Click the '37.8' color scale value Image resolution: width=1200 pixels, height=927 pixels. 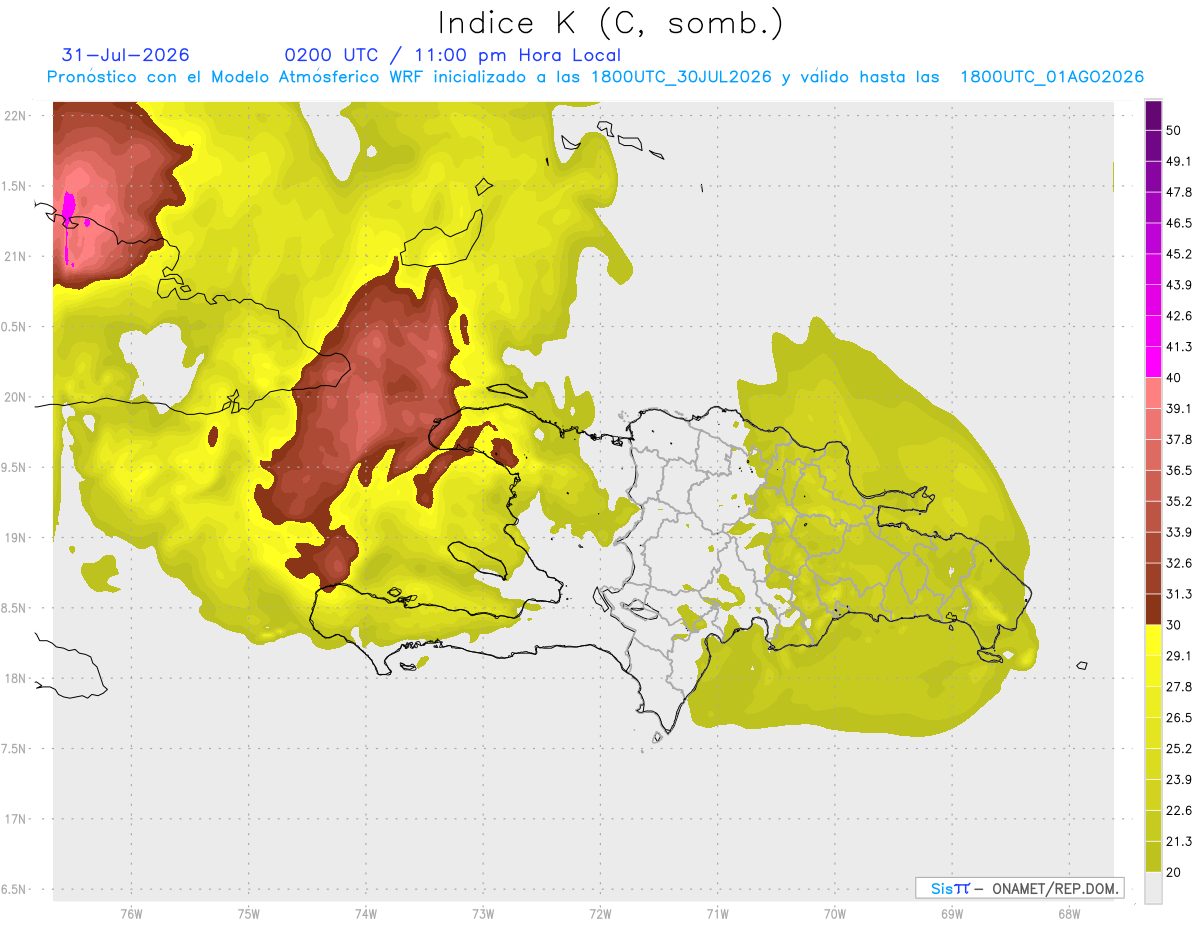pyautogui.click(x=1179, y=439)
